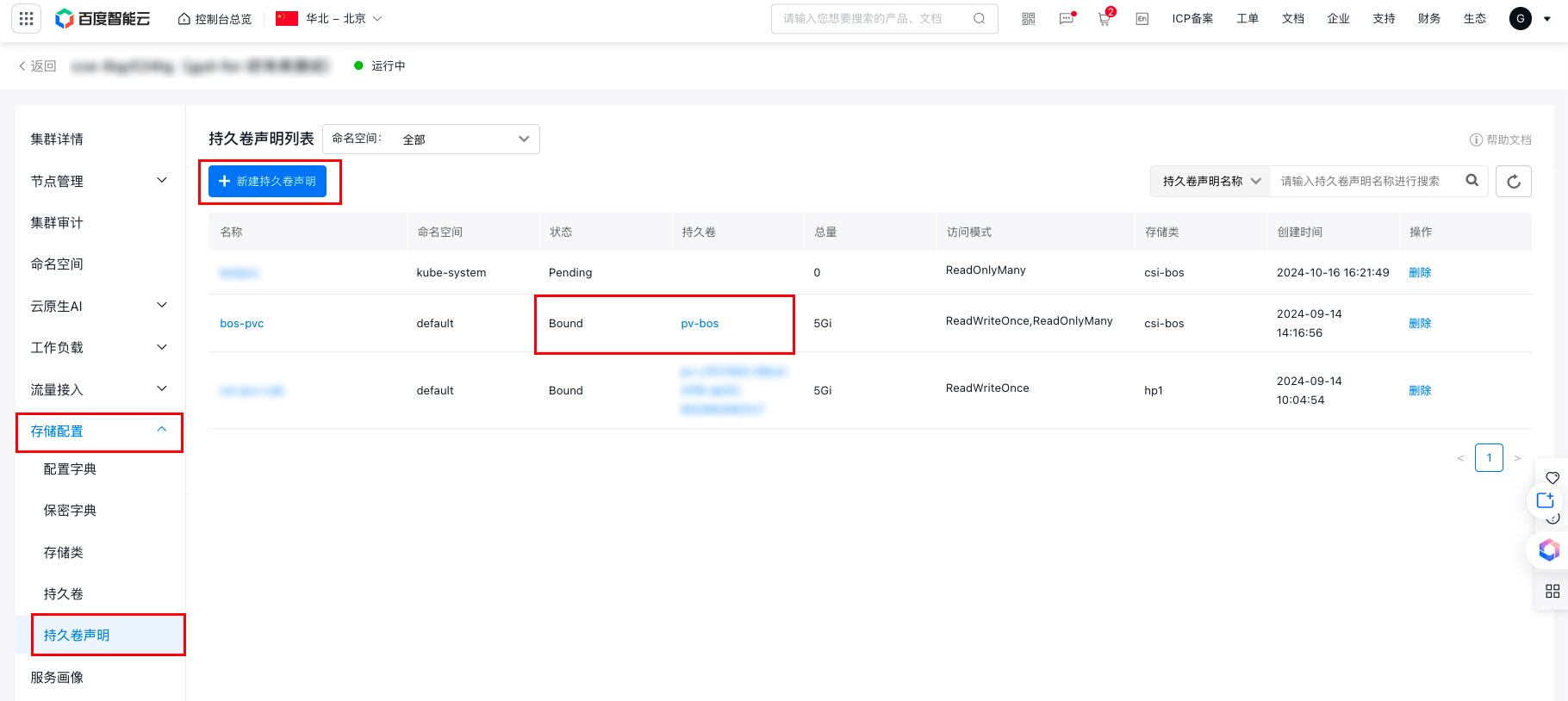Image resolution: width=1568 pixels, height=701 pixels.
Task: Click the heart feedback floating icon
Action: (x=1552, y=478)
